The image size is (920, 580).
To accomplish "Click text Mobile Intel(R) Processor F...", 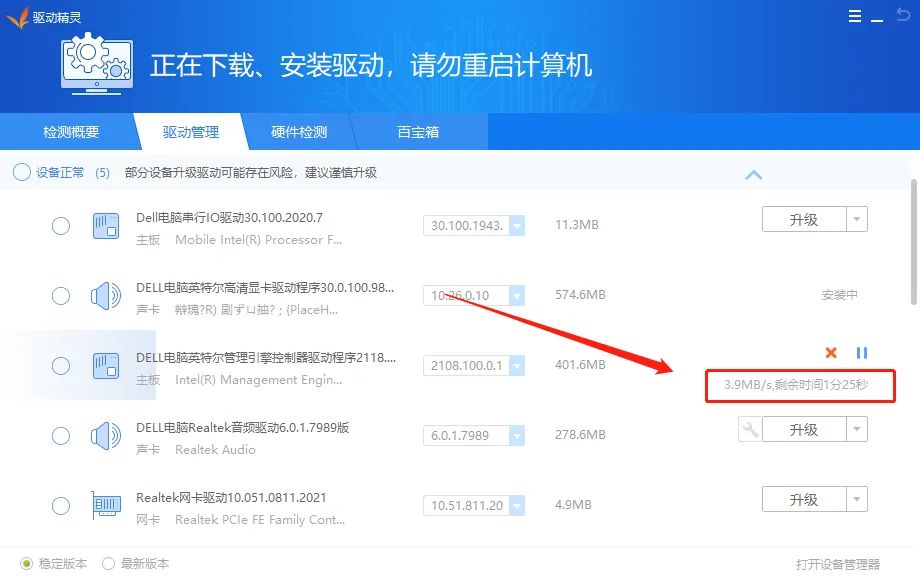I will 258,240.
